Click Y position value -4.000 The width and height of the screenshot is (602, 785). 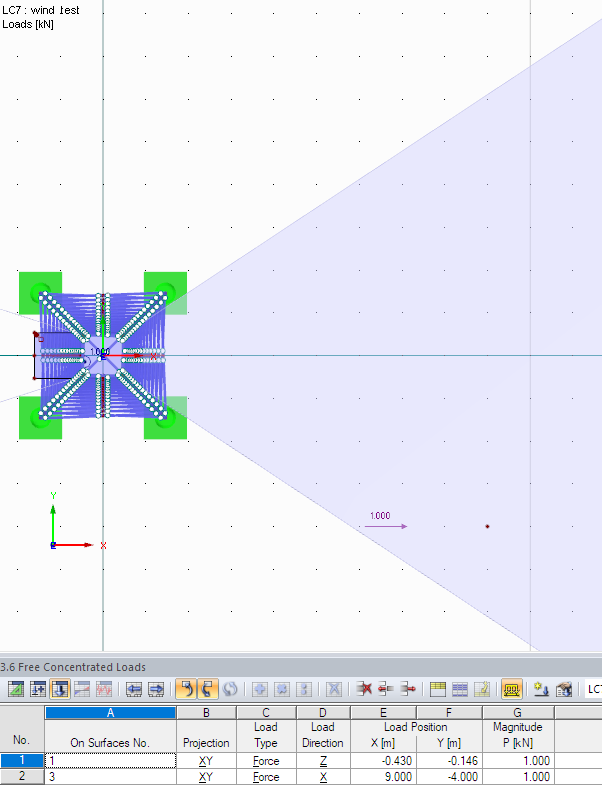(449, 777)
